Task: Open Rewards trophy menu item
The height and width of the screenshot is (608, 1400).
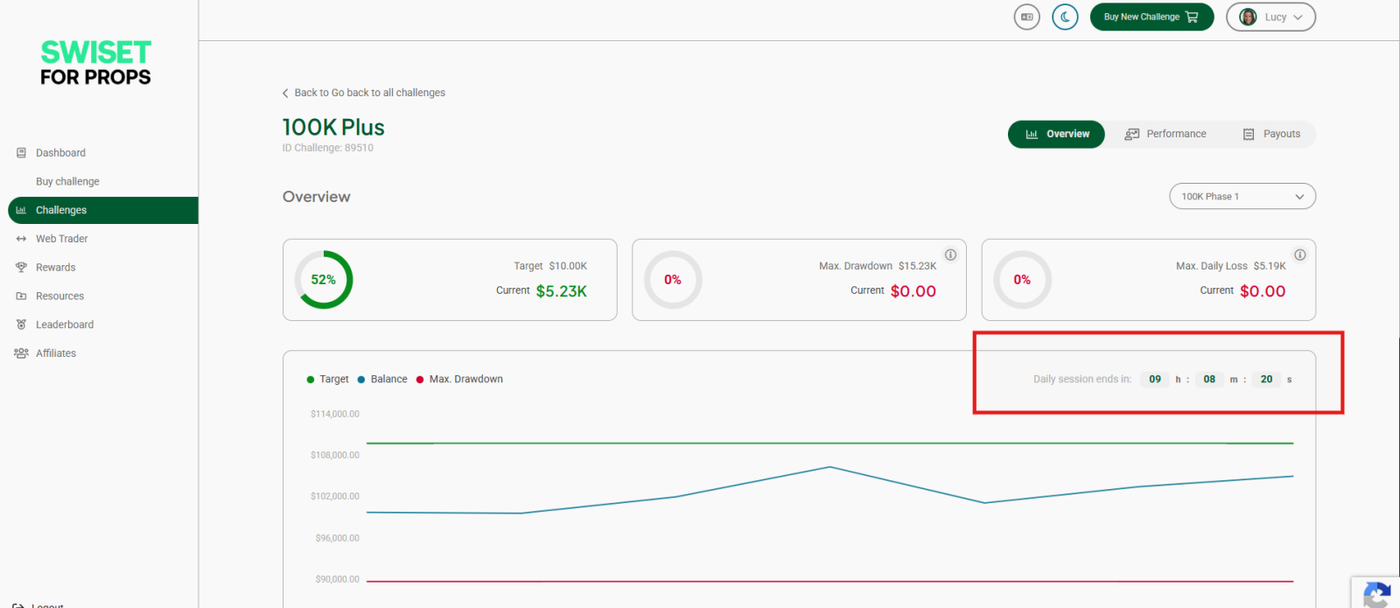Action: point(55,268)
